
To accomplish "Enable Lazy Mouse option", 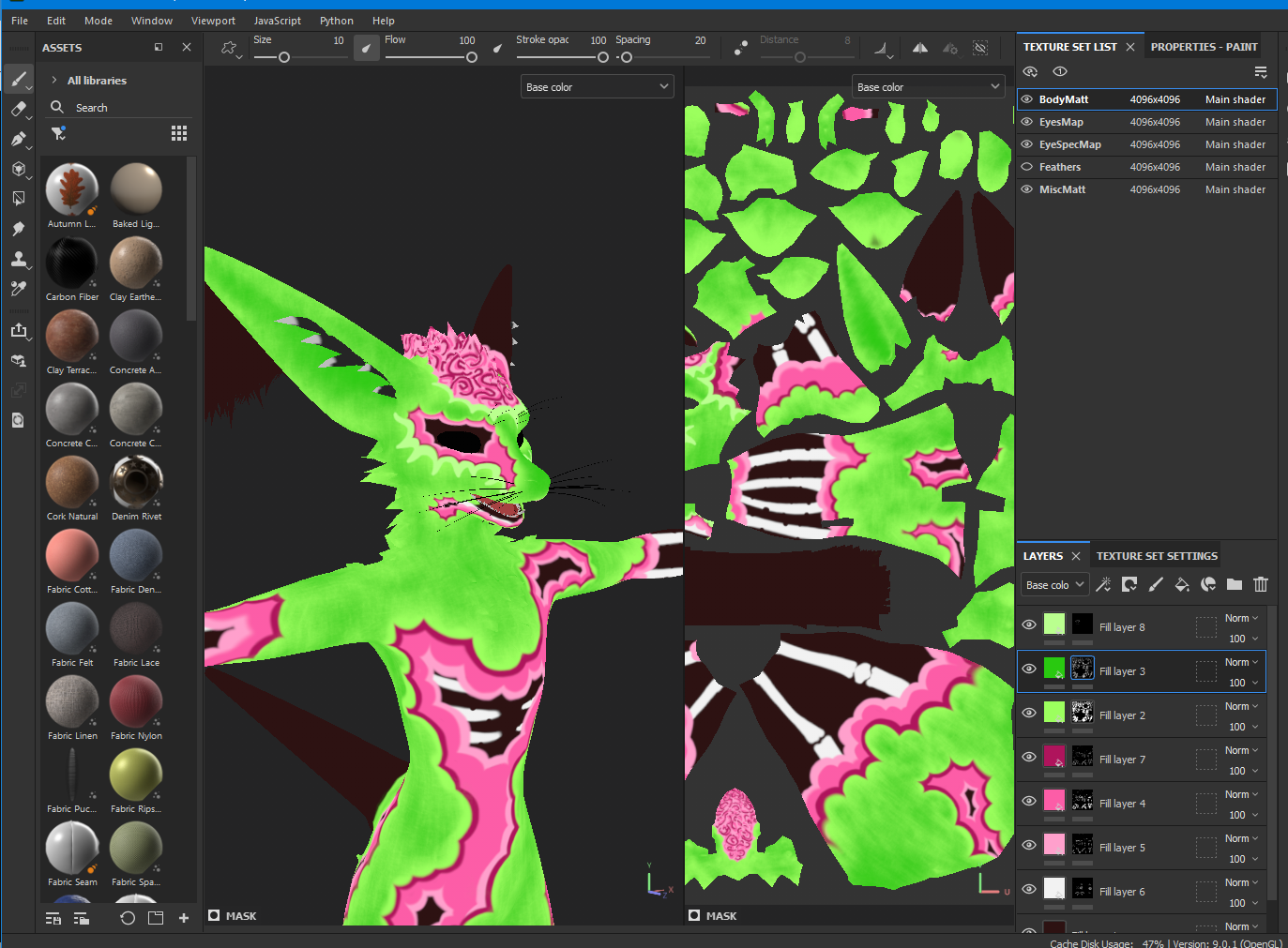I will point(741,48).
